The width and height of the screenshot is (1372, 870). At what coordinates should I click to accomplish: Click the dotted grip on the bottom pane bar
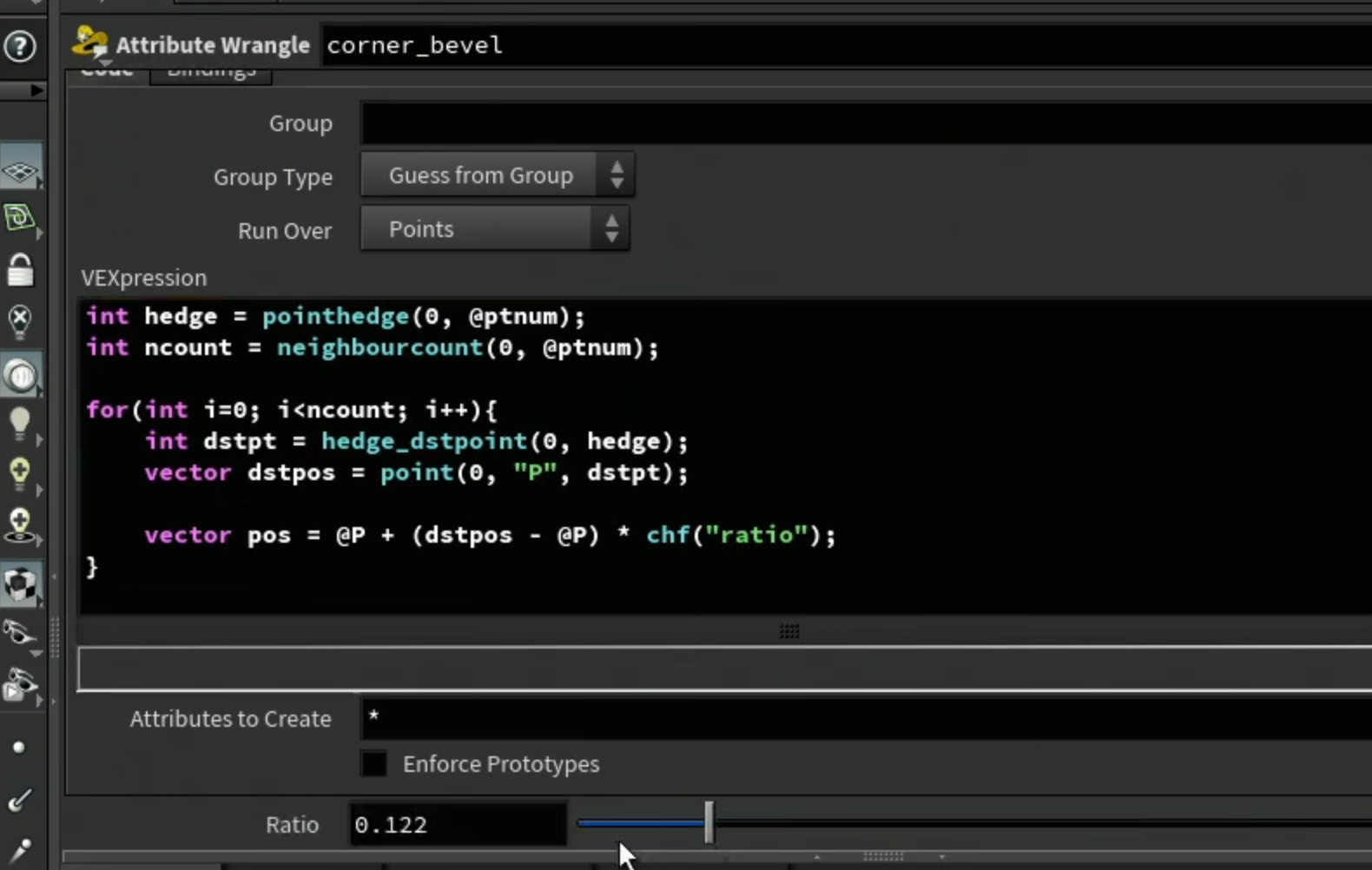coord(883,856)
